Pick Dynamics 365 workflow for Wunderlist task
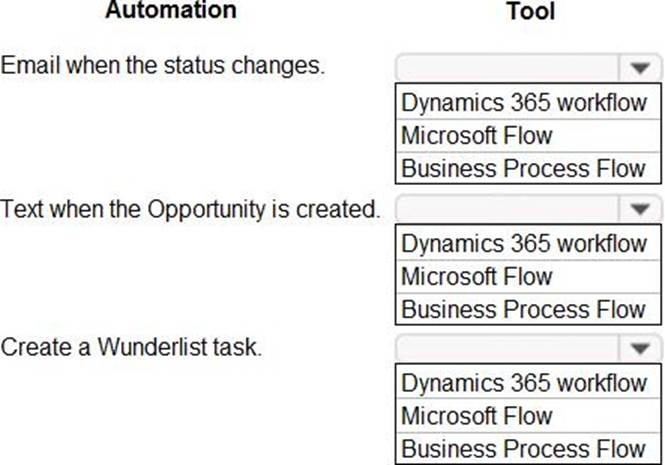The image size is (665, 465). pos(524,383)
